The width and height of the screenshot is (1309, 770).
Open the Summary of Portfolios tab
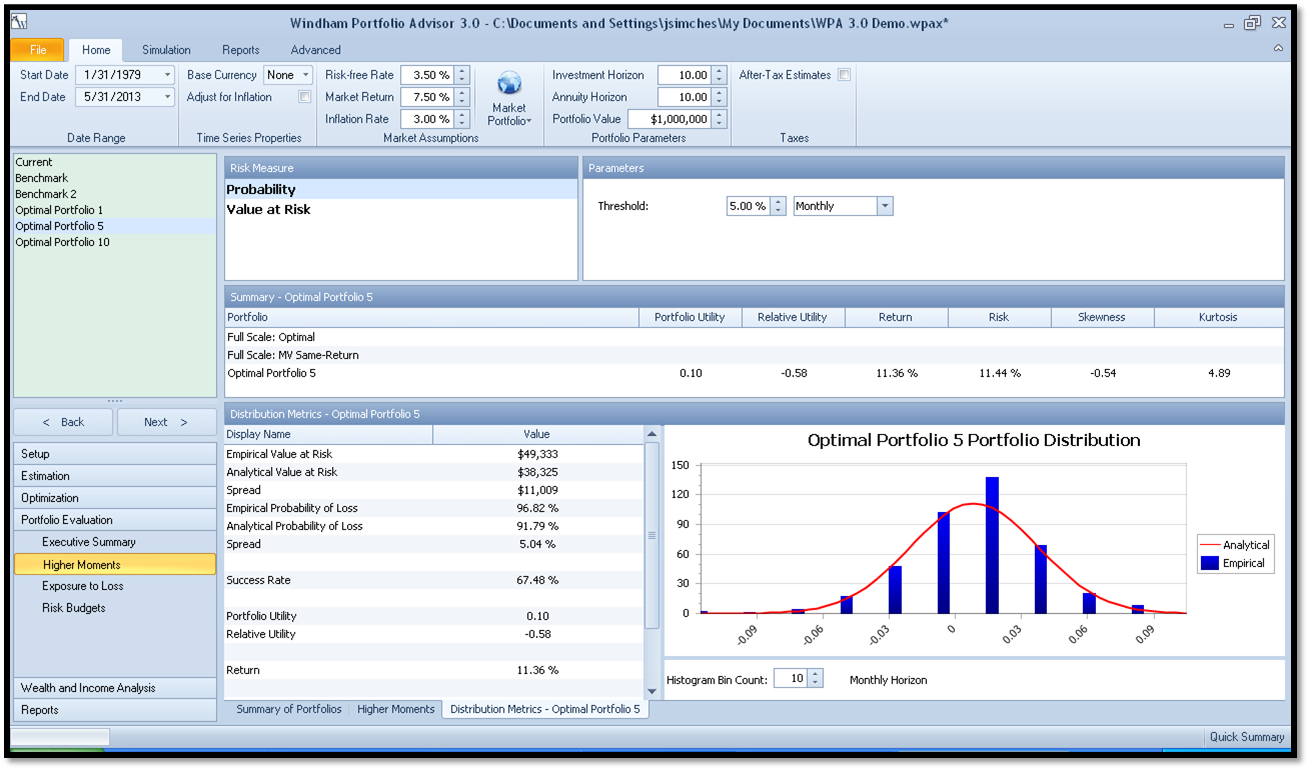coord(288,708)
